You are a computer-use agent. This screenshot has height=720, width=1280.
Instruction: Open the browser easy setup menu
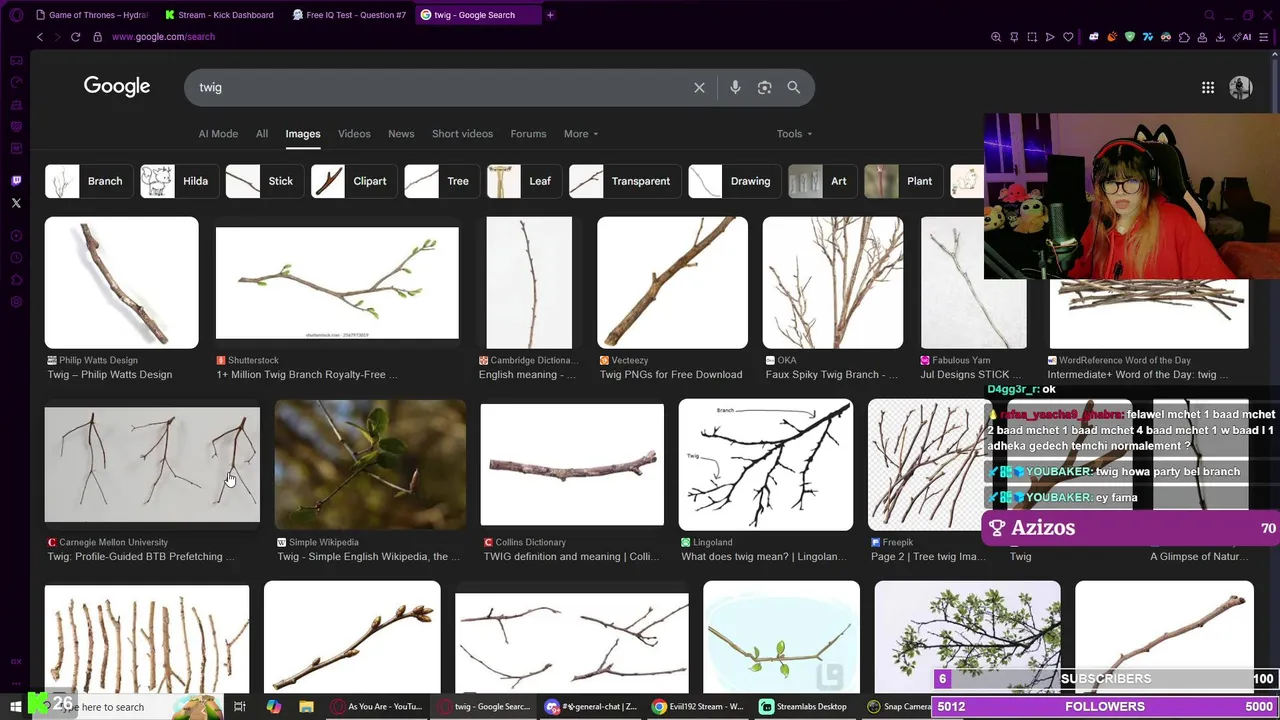coord(1265,37)
